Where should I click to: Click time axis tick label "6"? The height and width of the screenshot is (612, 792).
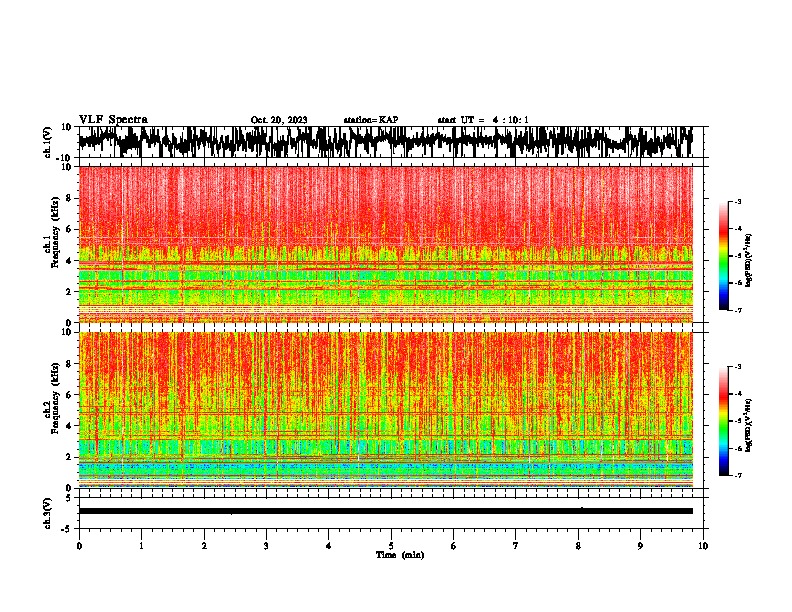click(454, 546)
